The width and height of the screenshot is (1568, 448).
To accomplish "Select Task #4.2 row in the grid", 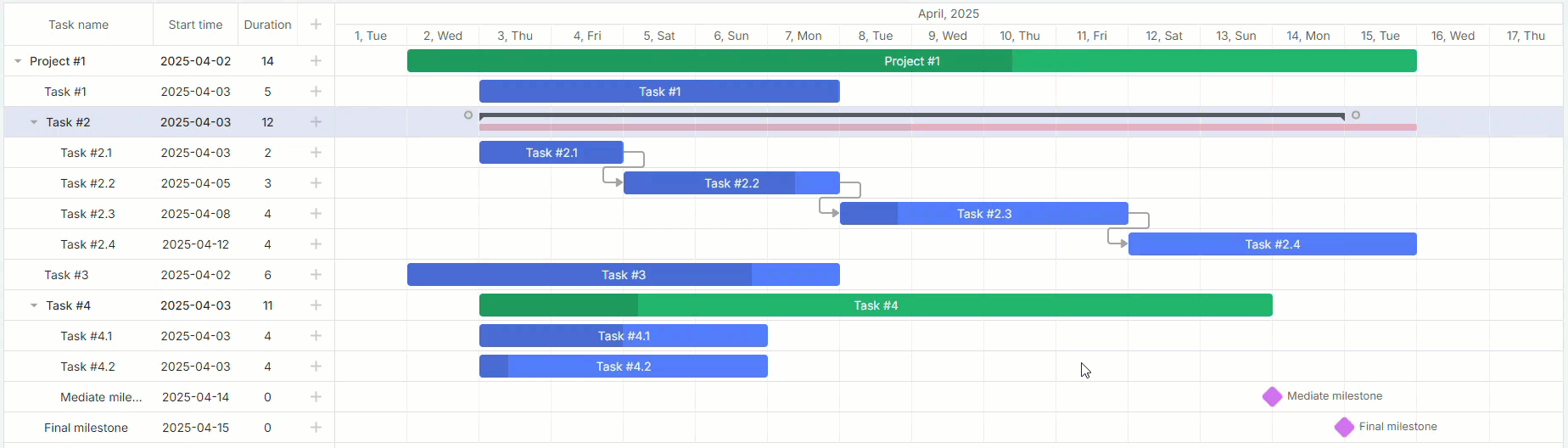I will [x=170, y=367].
